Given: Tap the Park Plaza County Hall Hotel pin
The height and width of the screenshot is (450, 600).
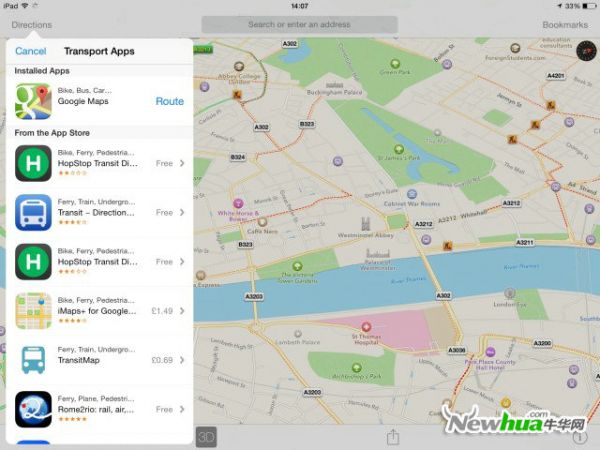Looking at the screenshot, I should pyautogui.click(x=490, y=352).
